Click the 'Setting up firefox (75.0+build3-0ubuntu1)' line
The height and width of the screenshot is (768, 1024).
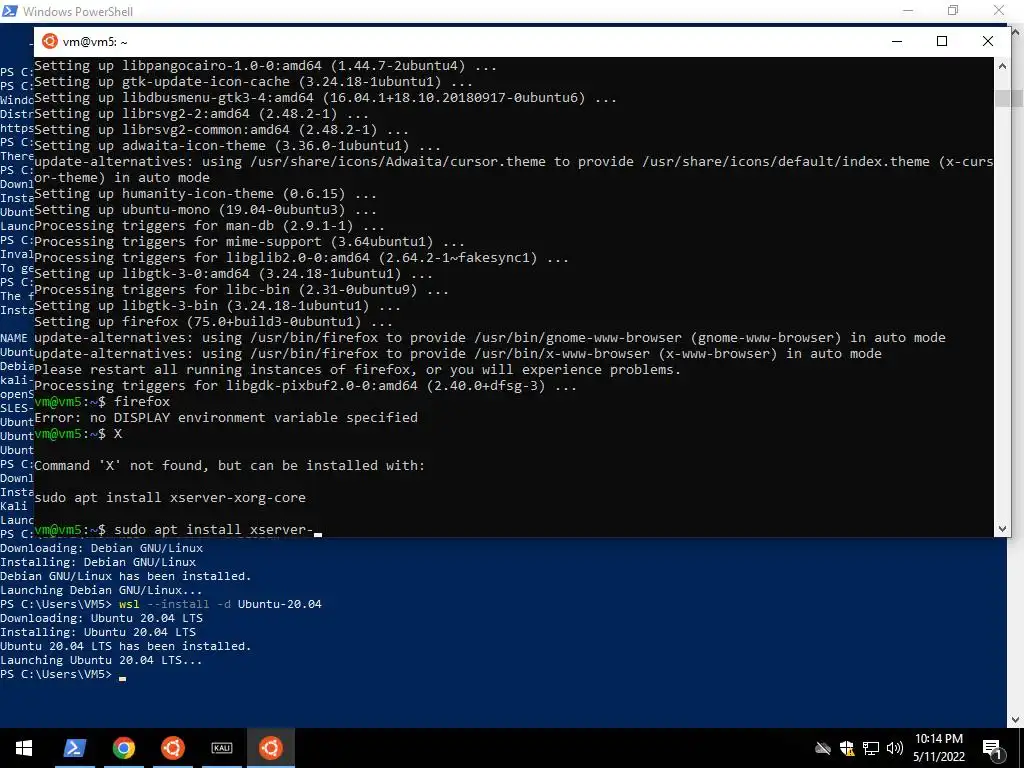tap(213, 322)
